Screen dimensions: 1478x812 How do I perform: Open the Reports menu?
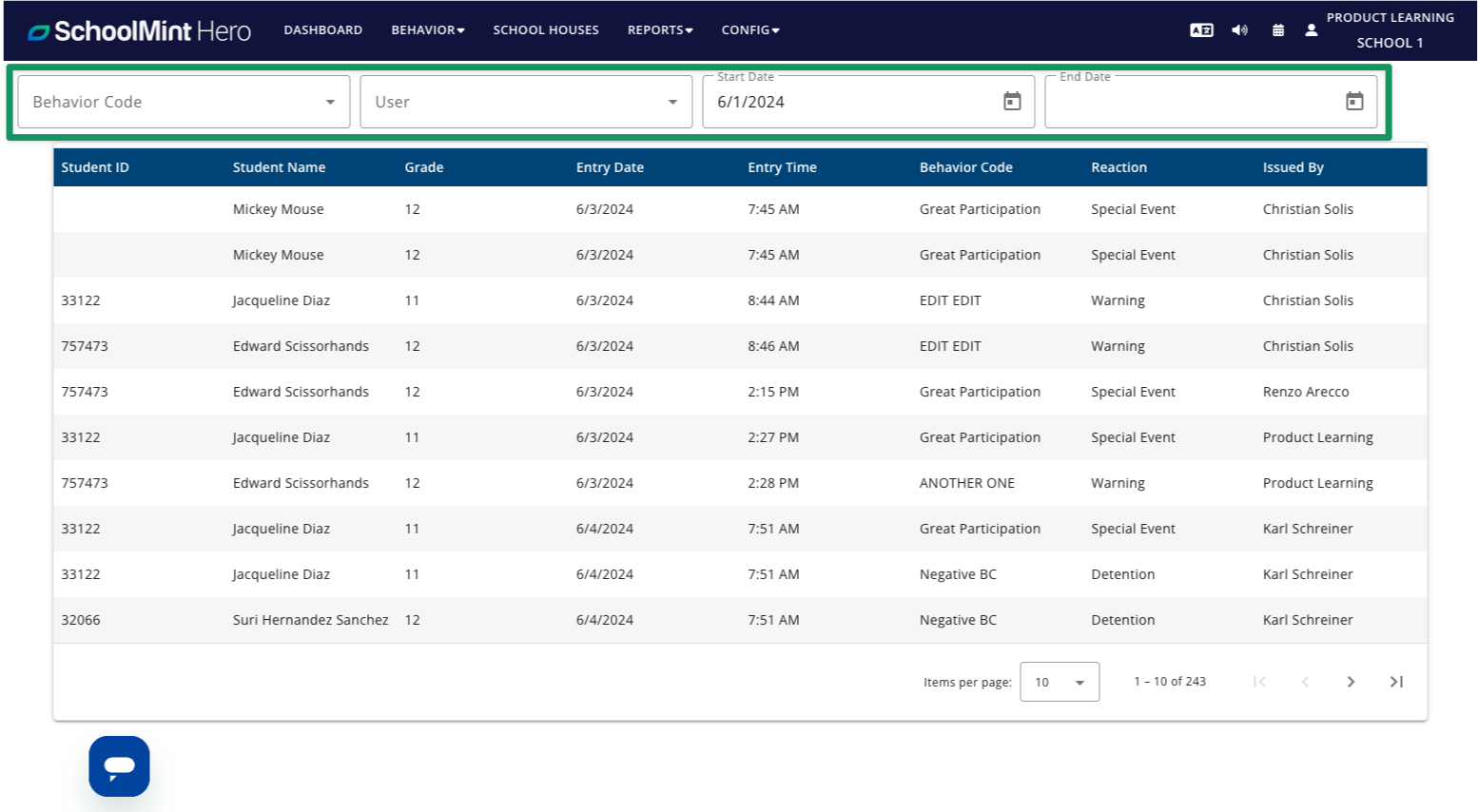(660, 30)
